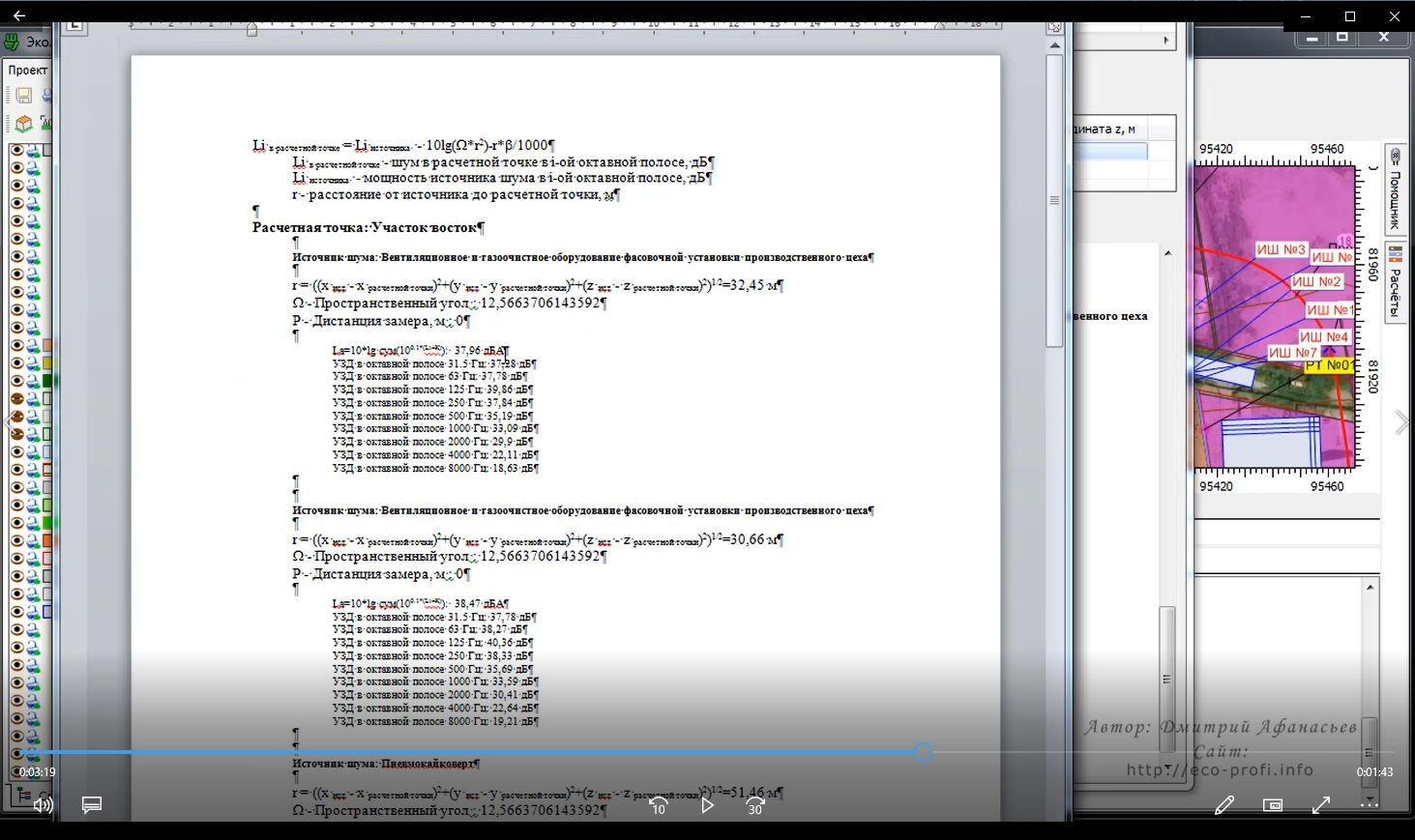This screenshot has height=840, width=1415.
Task: Select the ИШ №2 label on the map
Action: [1316, 281]
